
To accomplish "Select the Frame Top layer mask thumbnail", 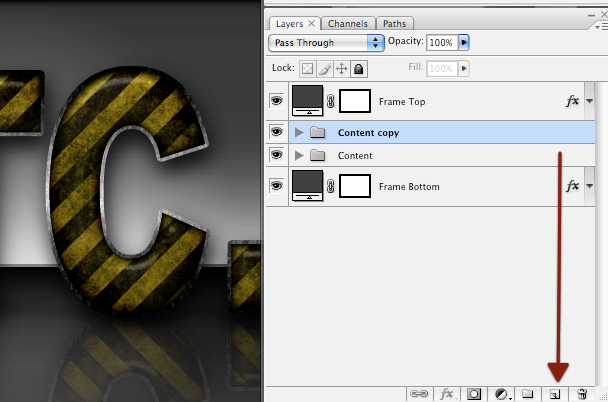I will point(355,101).
